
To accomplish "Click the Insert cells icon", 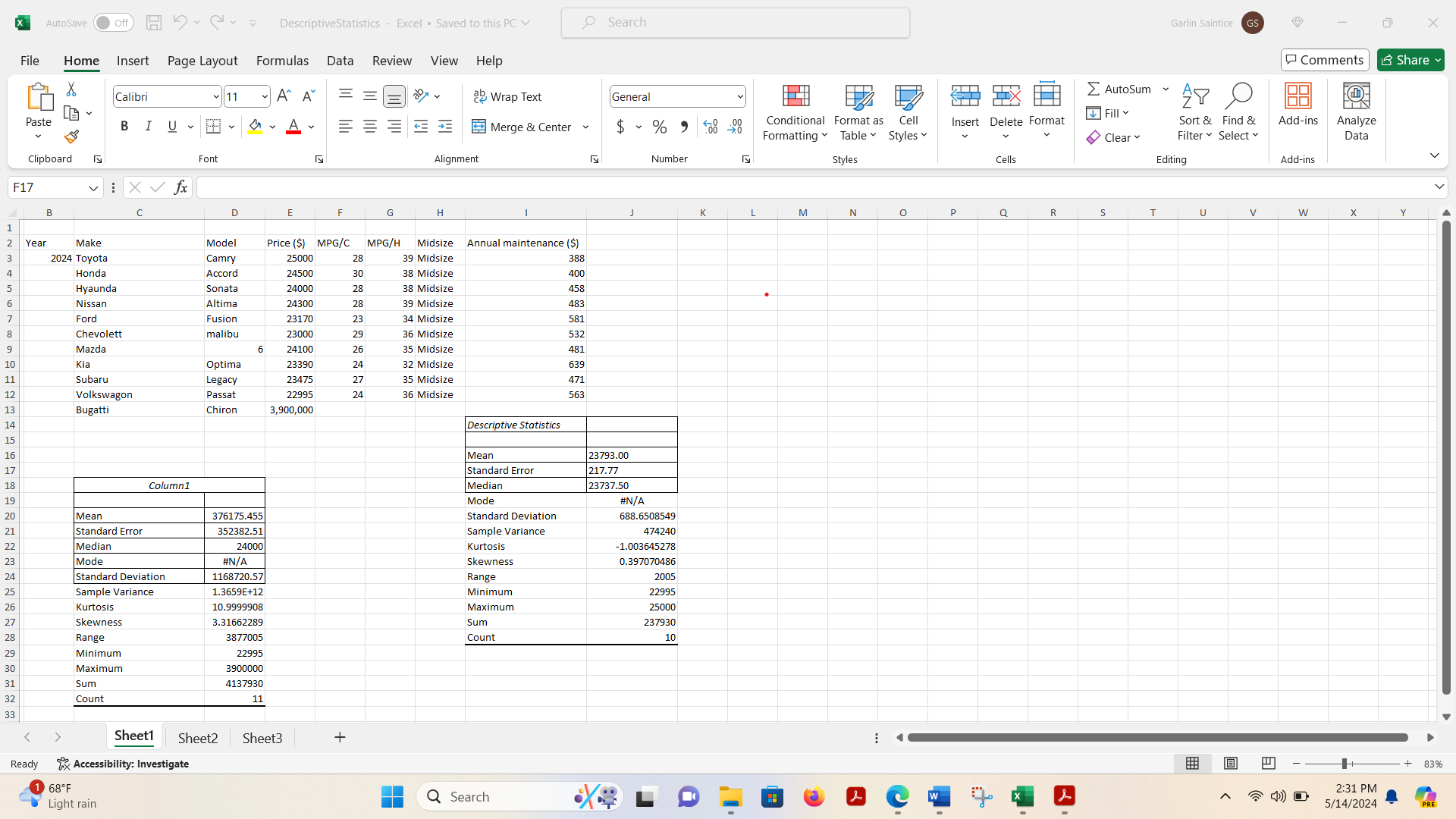I will [965, 96].
